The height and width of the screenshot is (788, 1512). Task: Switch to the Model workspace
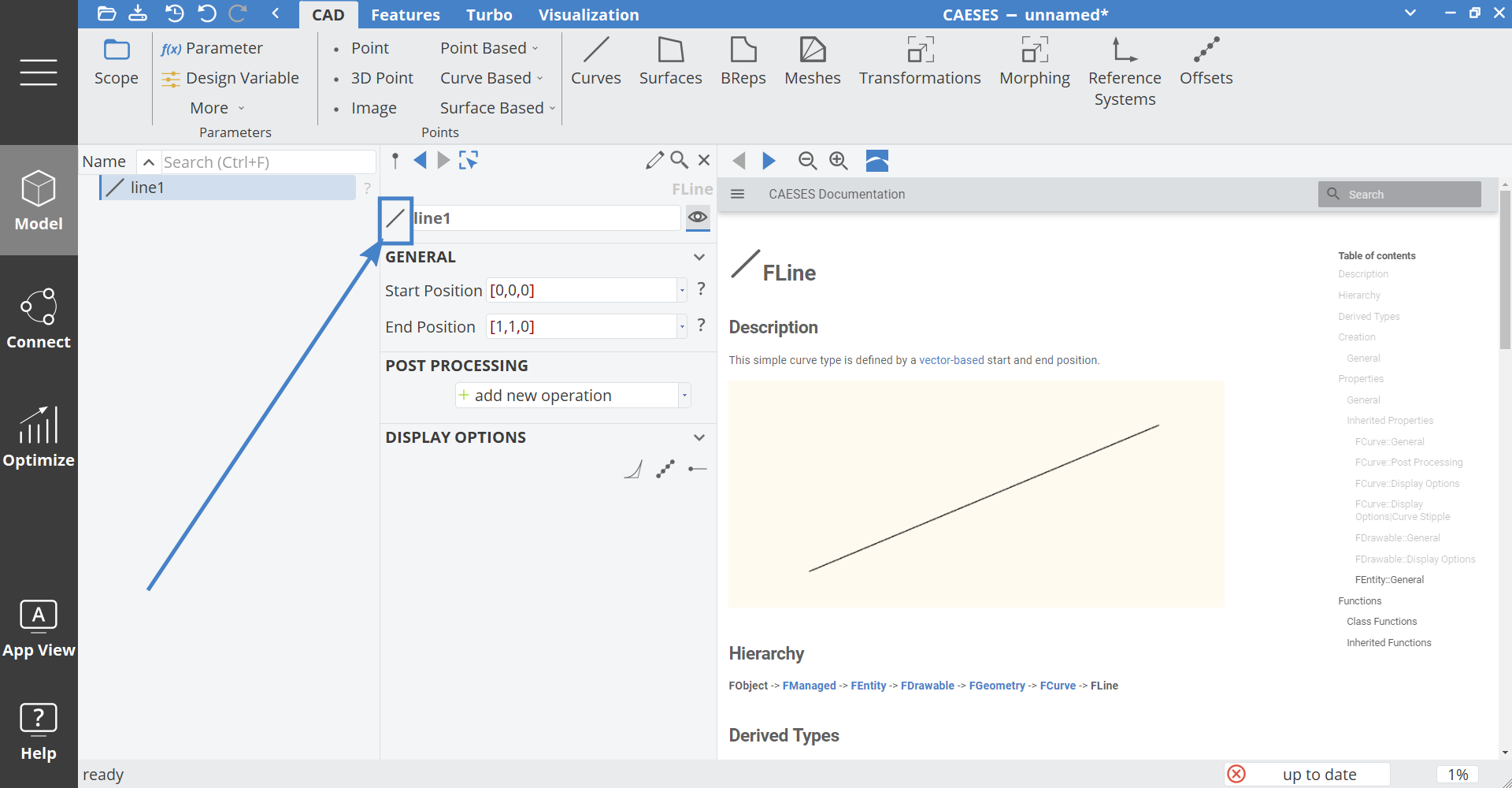39,200
